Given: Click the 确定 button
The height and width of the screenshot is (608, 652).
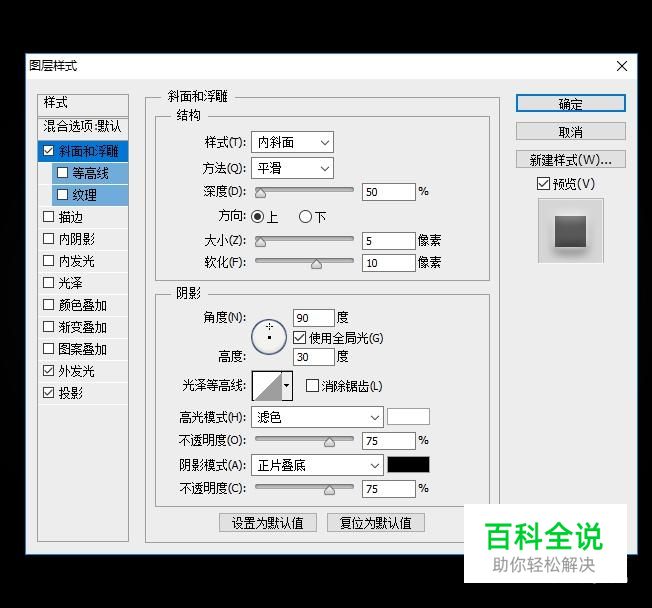Looking at the screenshot, I should tap(570, 103).
